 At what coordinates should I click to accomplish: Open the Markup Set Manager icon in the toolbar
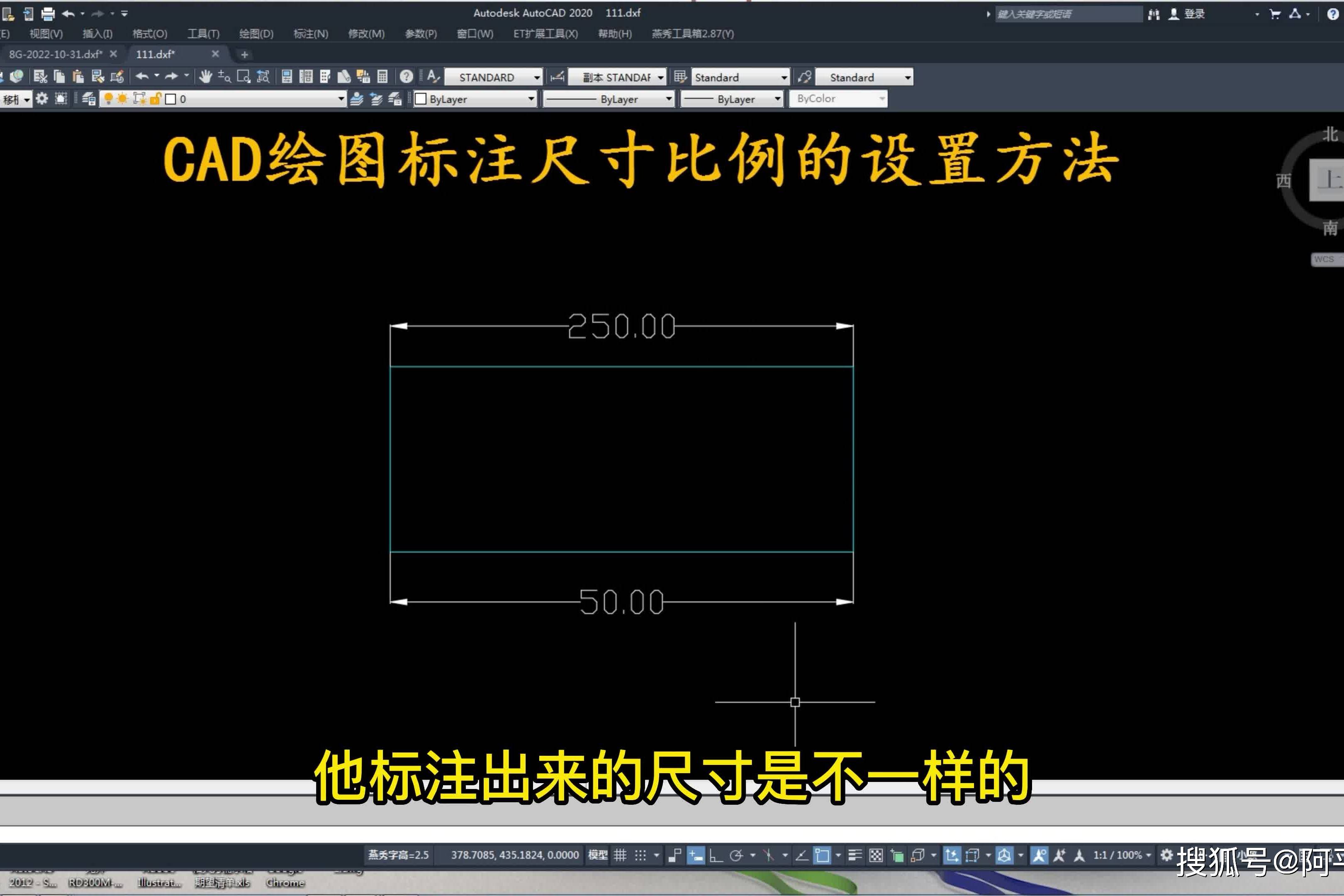tap(363, 77)
